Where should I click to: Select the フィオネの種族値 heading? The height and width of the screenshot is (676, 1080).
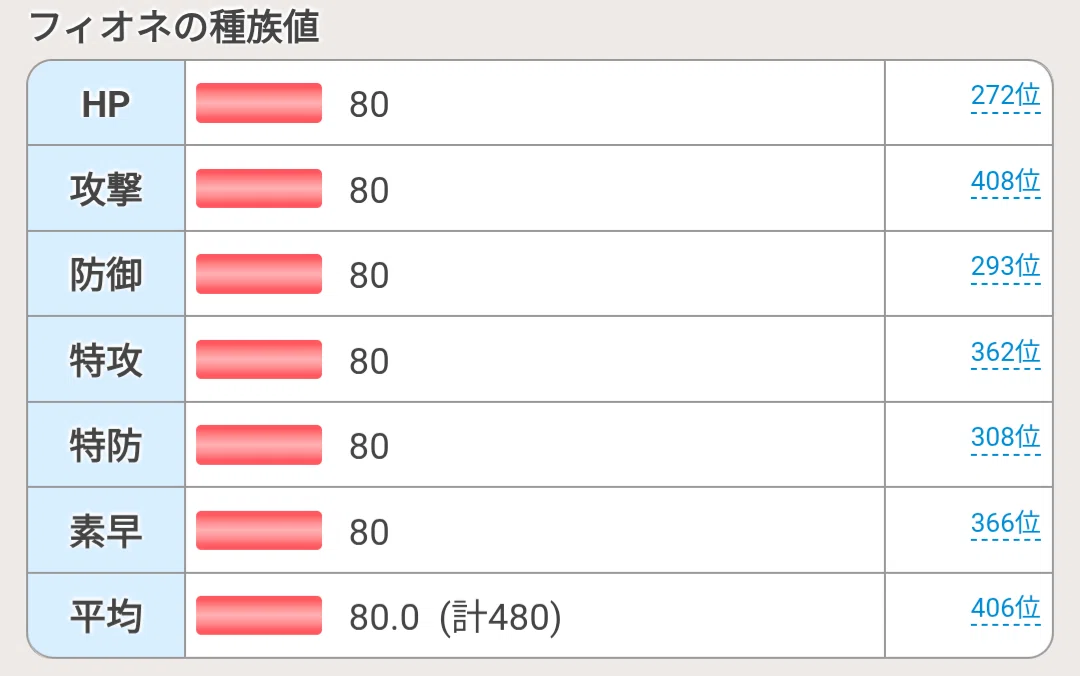click(x=174, y=27)
